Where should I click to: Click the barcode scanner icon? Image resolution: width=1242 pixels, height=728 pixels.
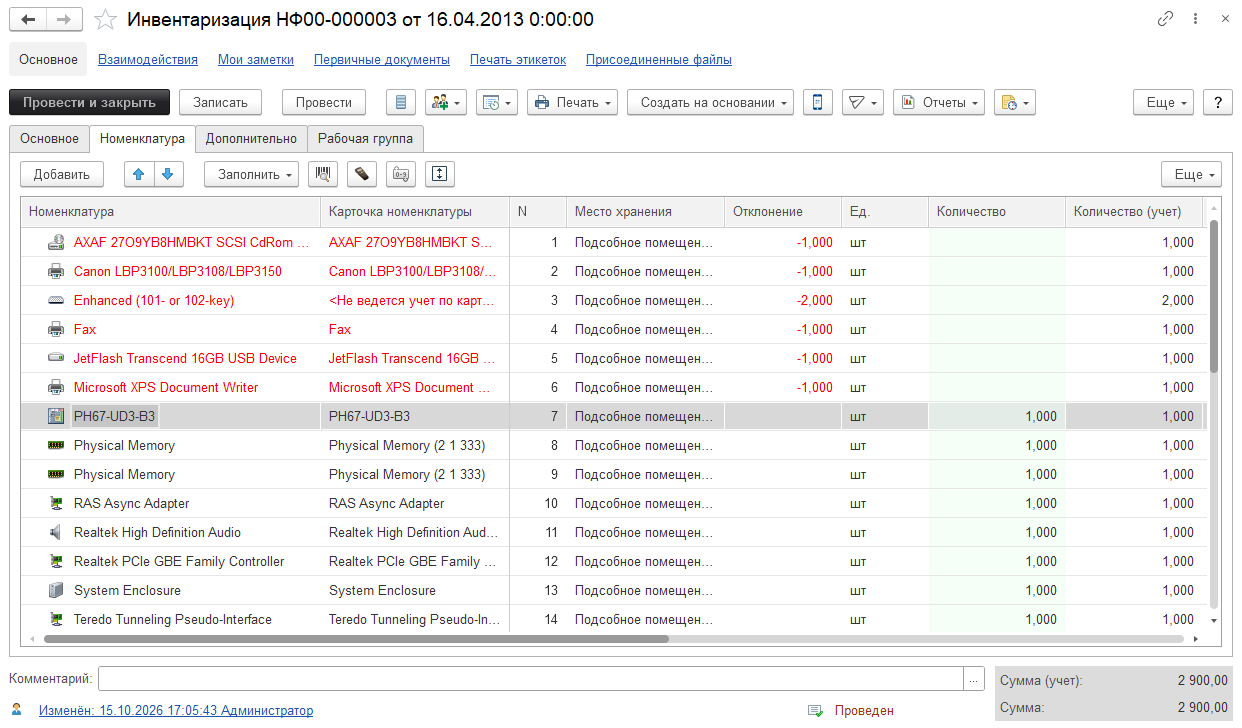click(323, 174)
